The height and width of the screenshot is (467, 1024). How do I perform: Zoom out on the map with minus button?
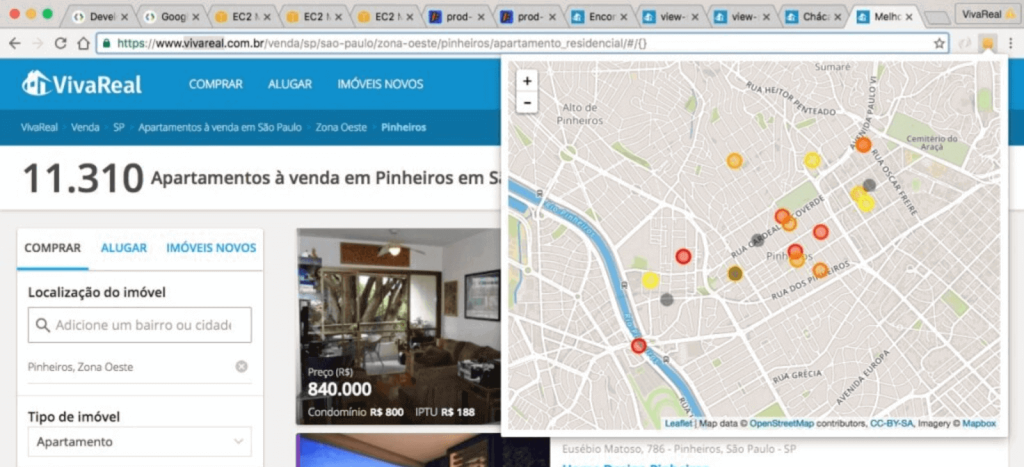pos(527,103)
